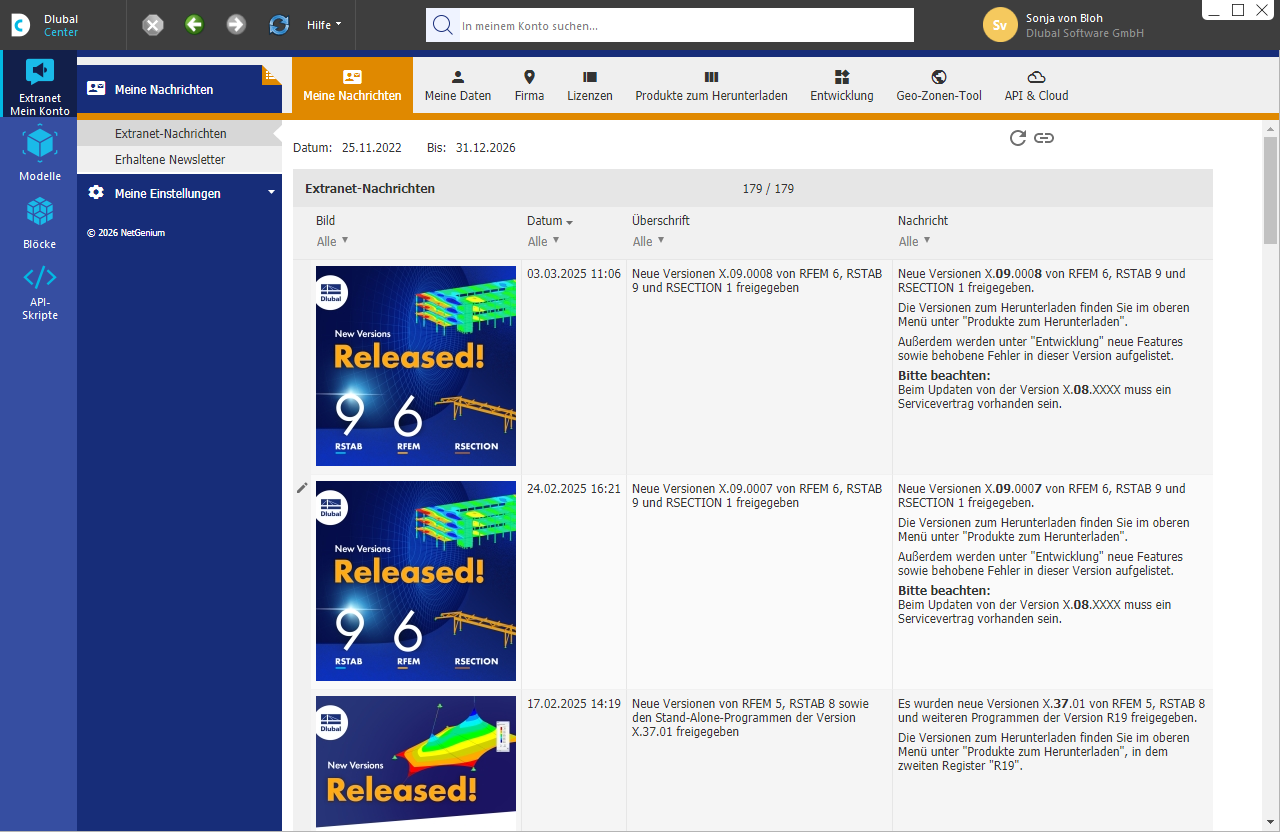Open Modelle in the left sidebar

click(39, 154)
